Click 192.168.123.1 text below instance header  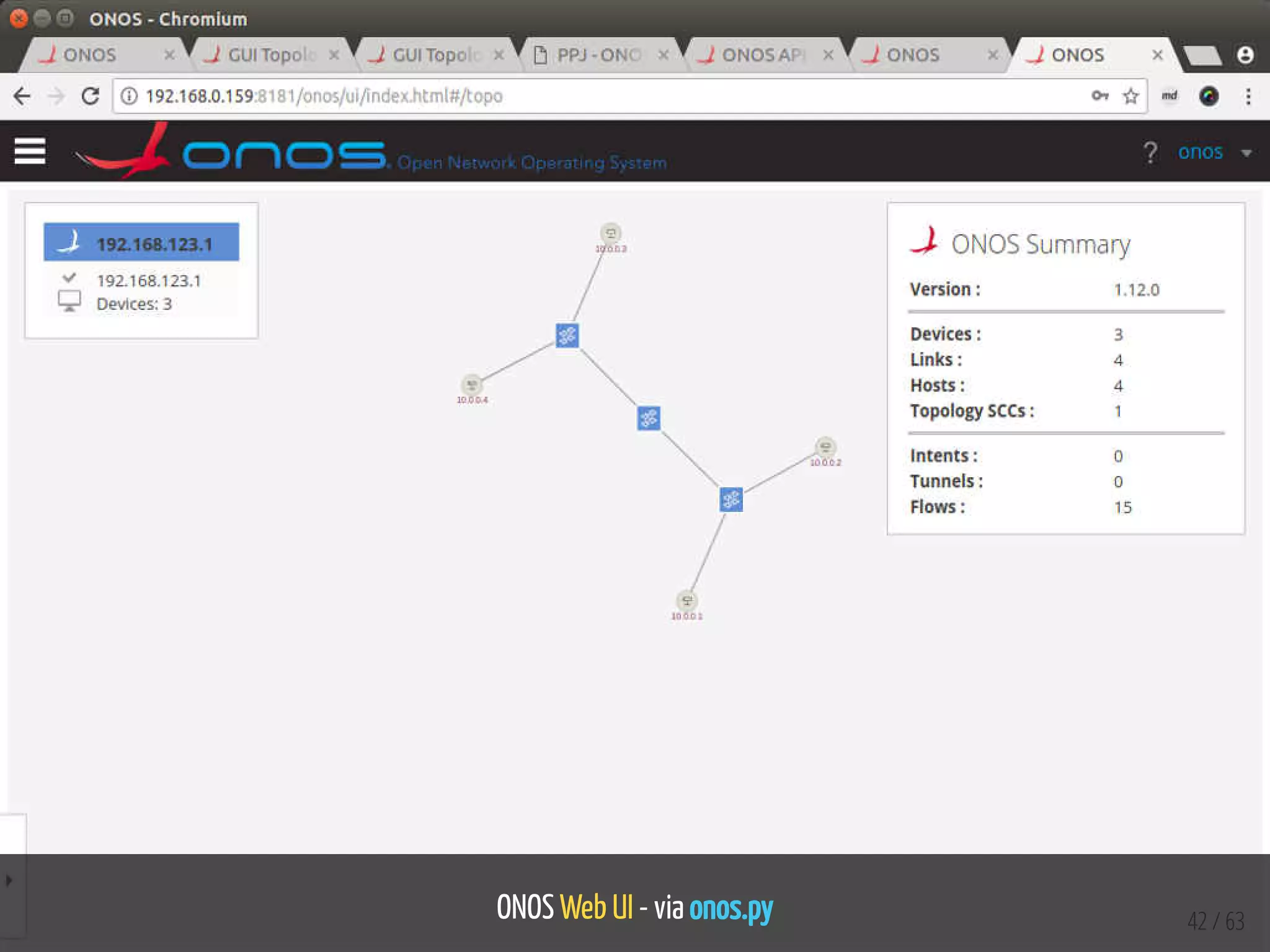click(149, 281)
